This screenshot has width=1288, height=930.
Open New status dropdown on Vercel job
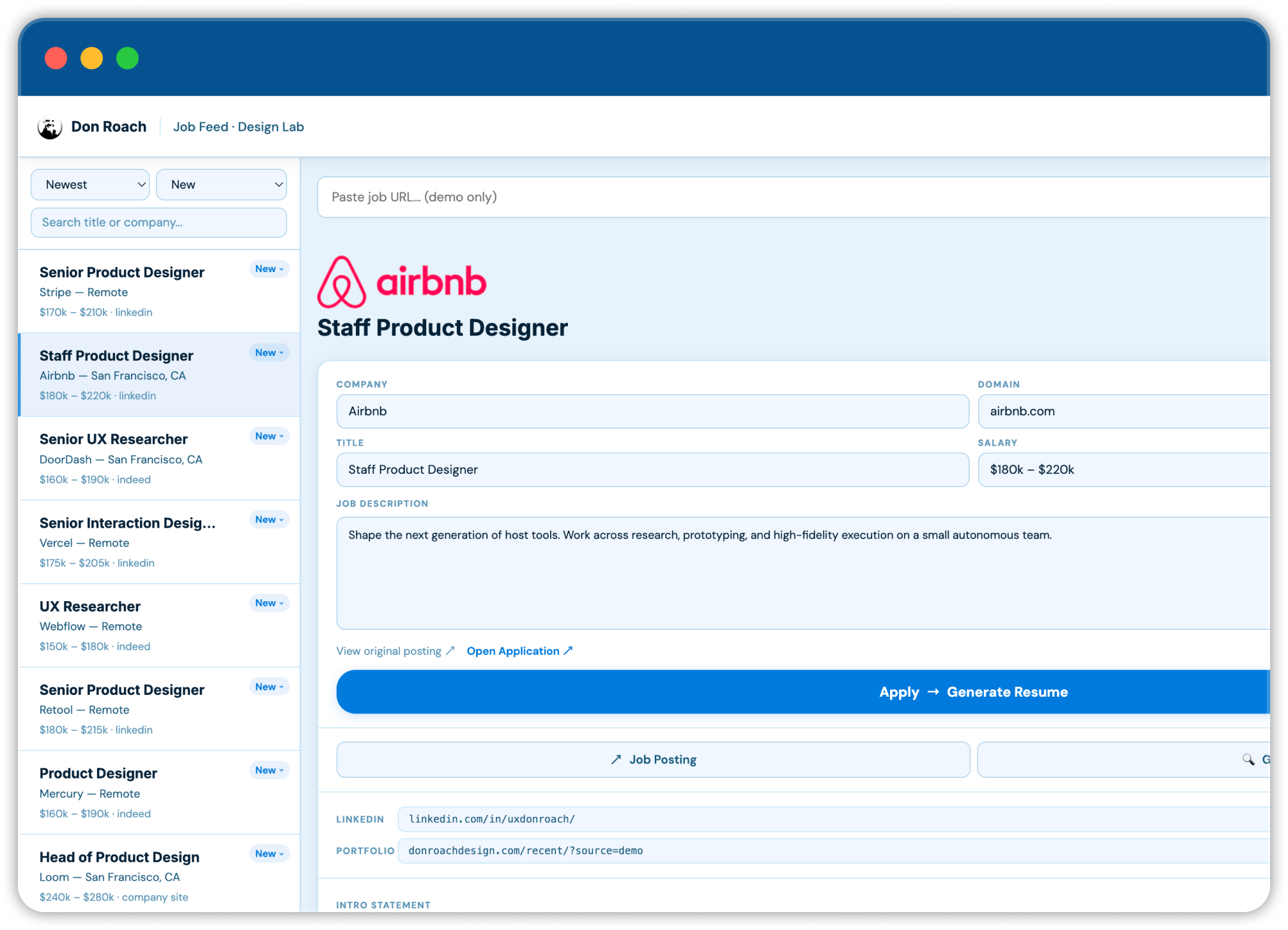(x=269, y=520)
